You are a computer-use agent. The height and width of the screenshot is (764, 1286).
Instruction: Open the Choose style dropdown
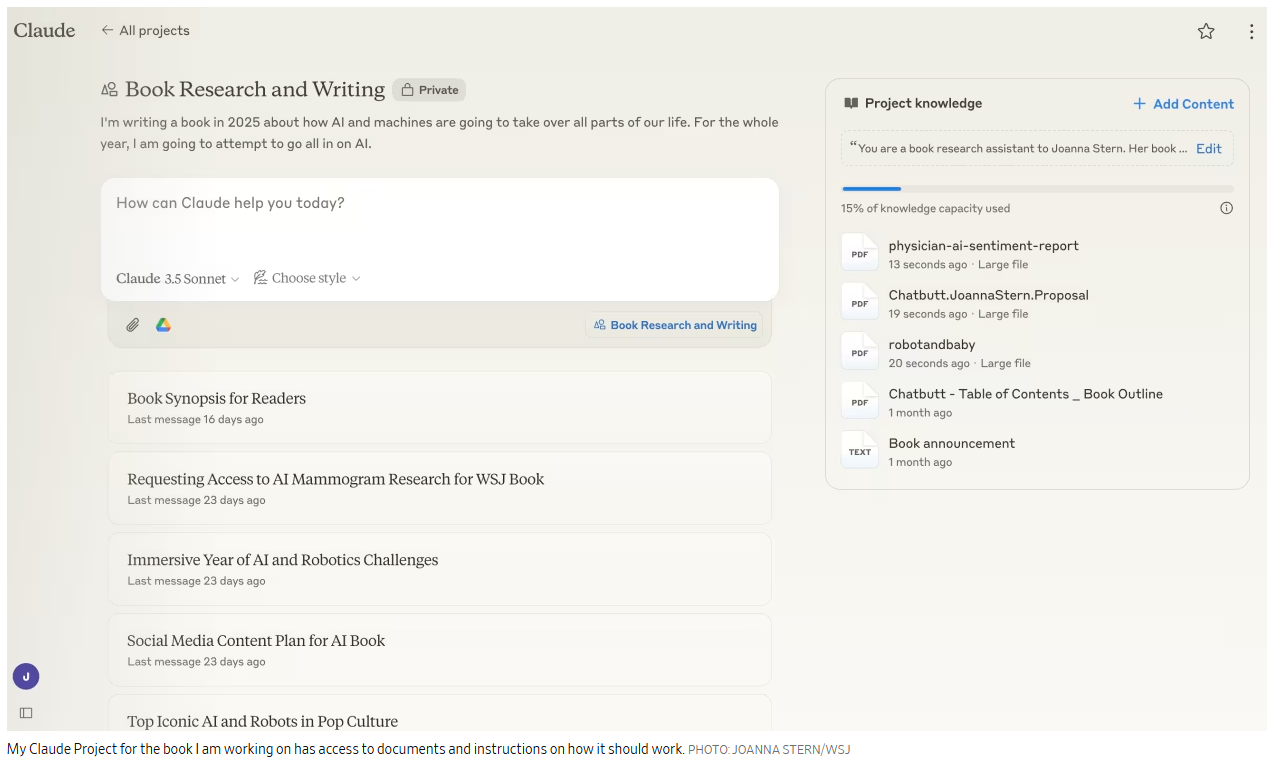click(307, 278)
